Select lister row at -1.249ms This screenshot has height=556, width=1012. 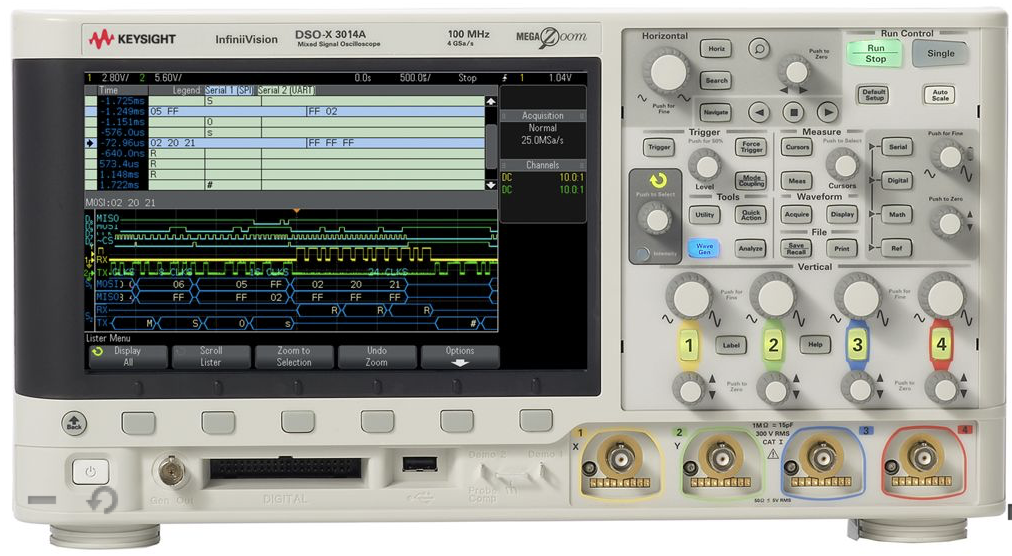[x=285, y=111]
